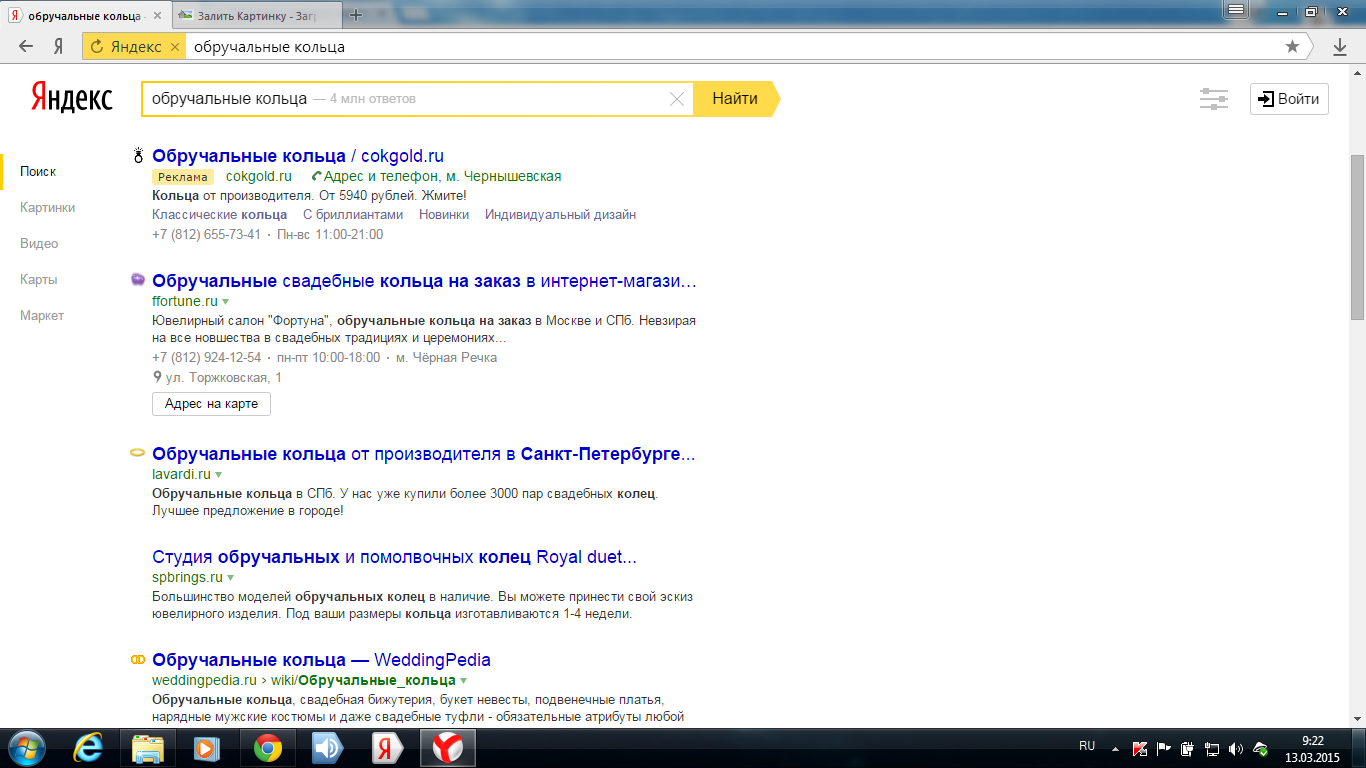Open the Kaspersky tray icon
This screenshot has width=1366, height=768.
point(1140,748)
